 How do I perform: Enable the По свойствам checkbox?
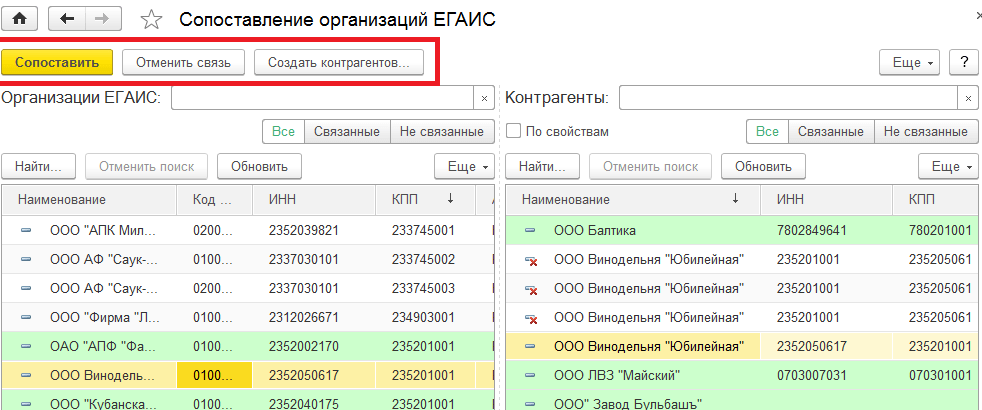514,131
